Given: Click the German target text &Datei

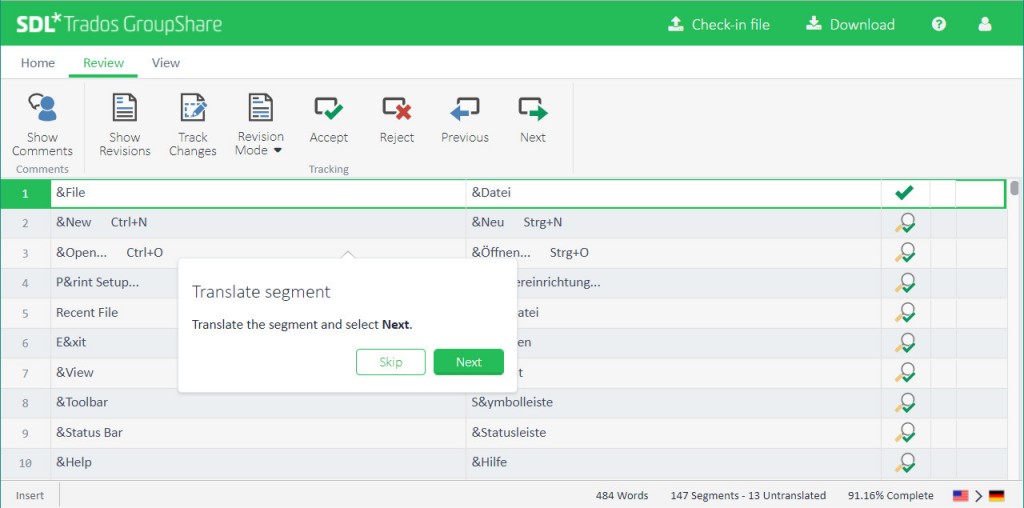Looking at the screenshot, I should click(x=491, y=193).
